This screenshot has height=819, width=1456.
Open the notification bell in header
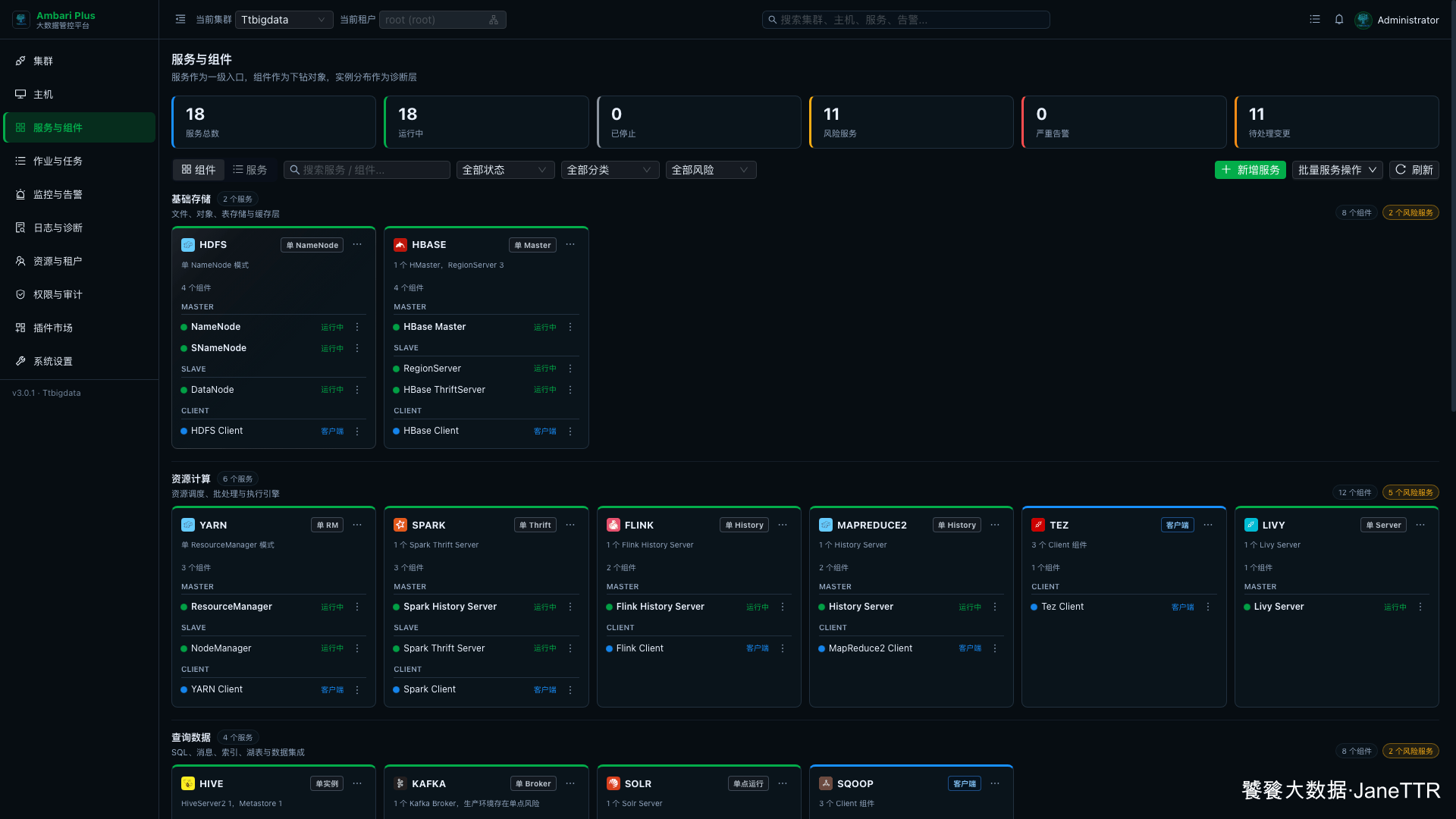(1339, 20)
